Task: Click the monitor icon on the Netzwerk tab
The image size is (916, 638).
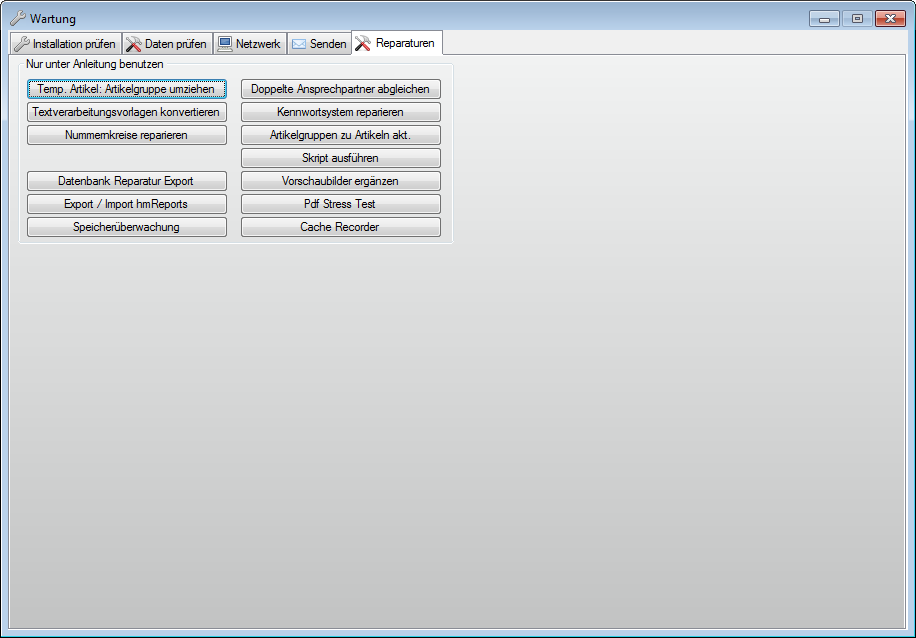Action: tap(225, 44)
